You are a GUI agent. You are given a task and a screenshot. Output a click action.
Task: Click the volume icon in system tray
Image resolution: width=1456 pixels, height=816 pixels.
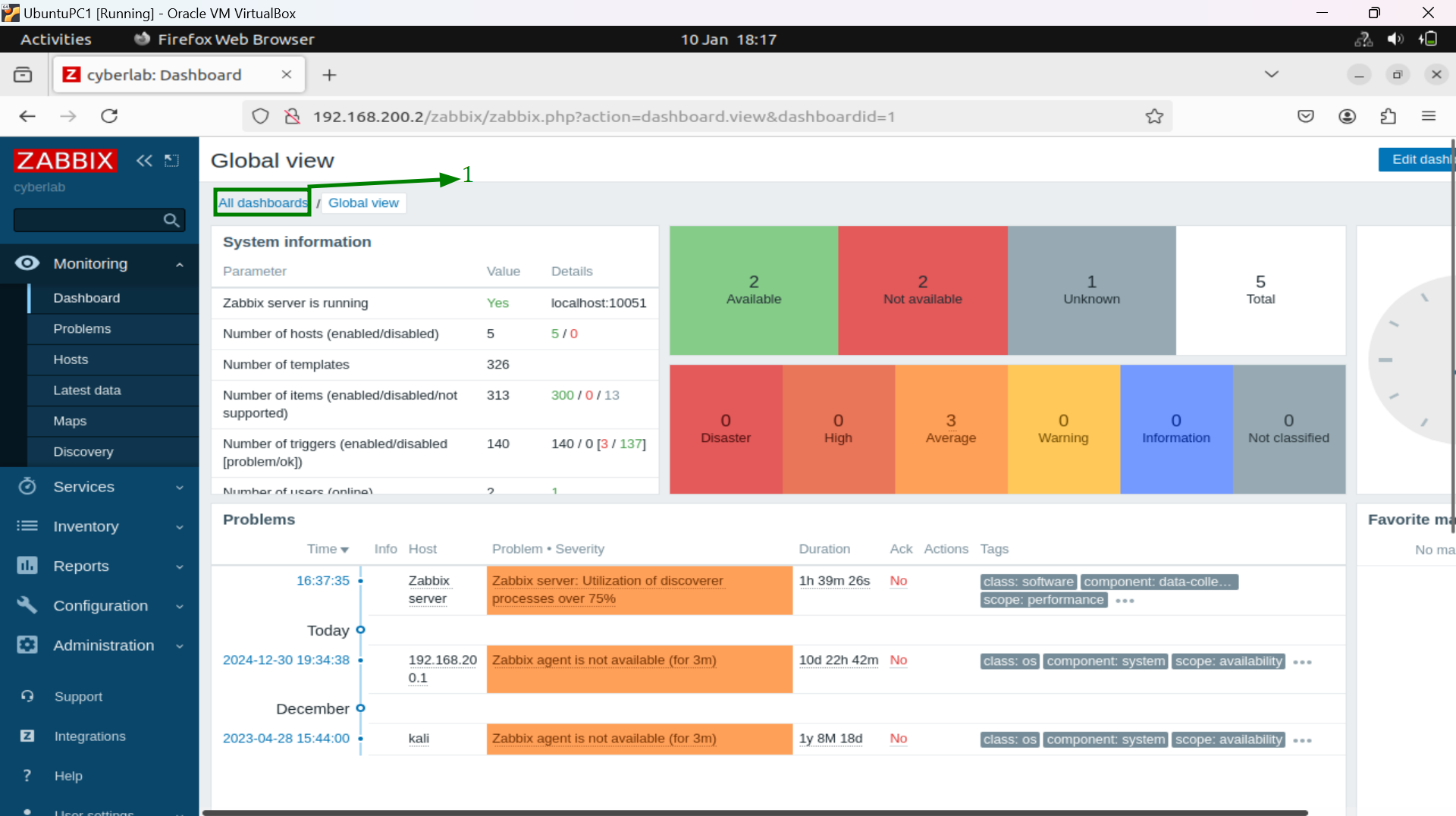(1395, 39)
